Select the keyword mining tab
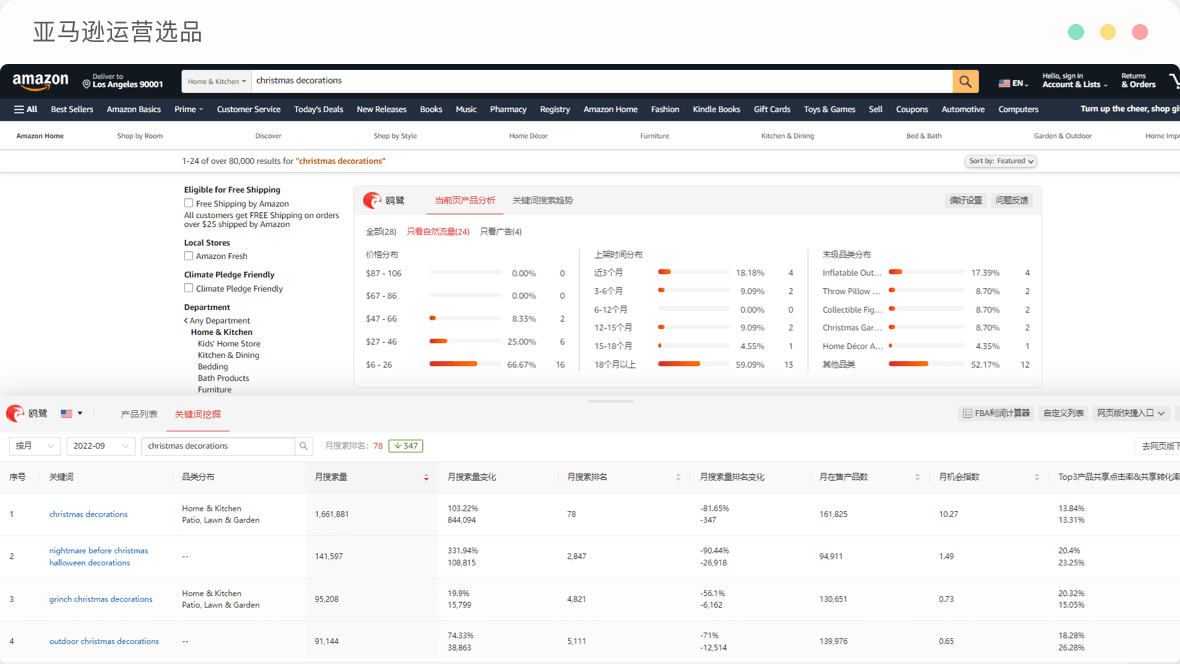Viewport: 1180px width, 664px height. [198, 414]
